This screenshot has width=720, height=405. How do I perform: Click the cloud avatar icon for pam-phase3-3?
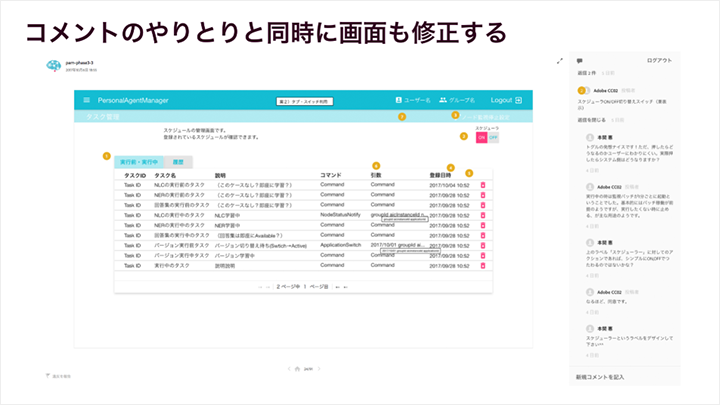pyautogui.click(x=54, y=66)
